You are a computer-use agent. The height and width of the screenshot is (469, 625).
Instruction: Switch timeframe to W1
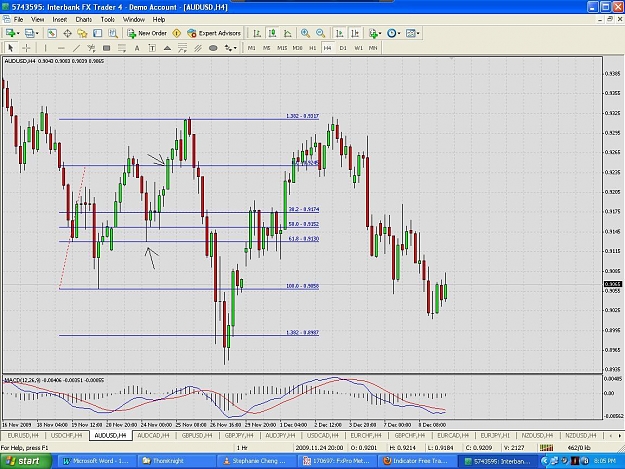pos(358,48)
